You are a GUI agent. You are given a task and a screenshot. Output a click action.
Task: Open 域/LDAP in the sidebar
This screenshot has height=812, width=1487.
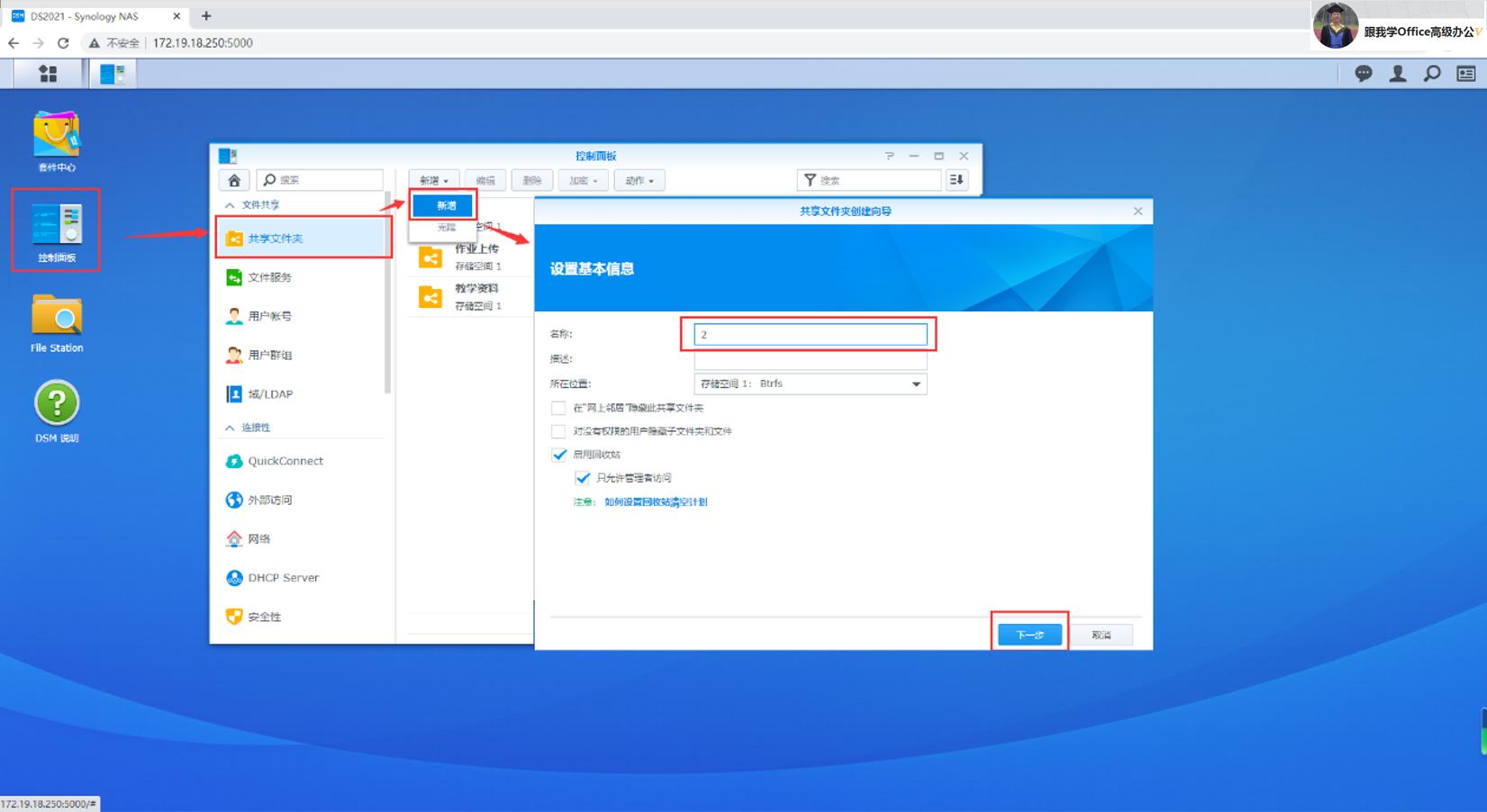(303, 394)
